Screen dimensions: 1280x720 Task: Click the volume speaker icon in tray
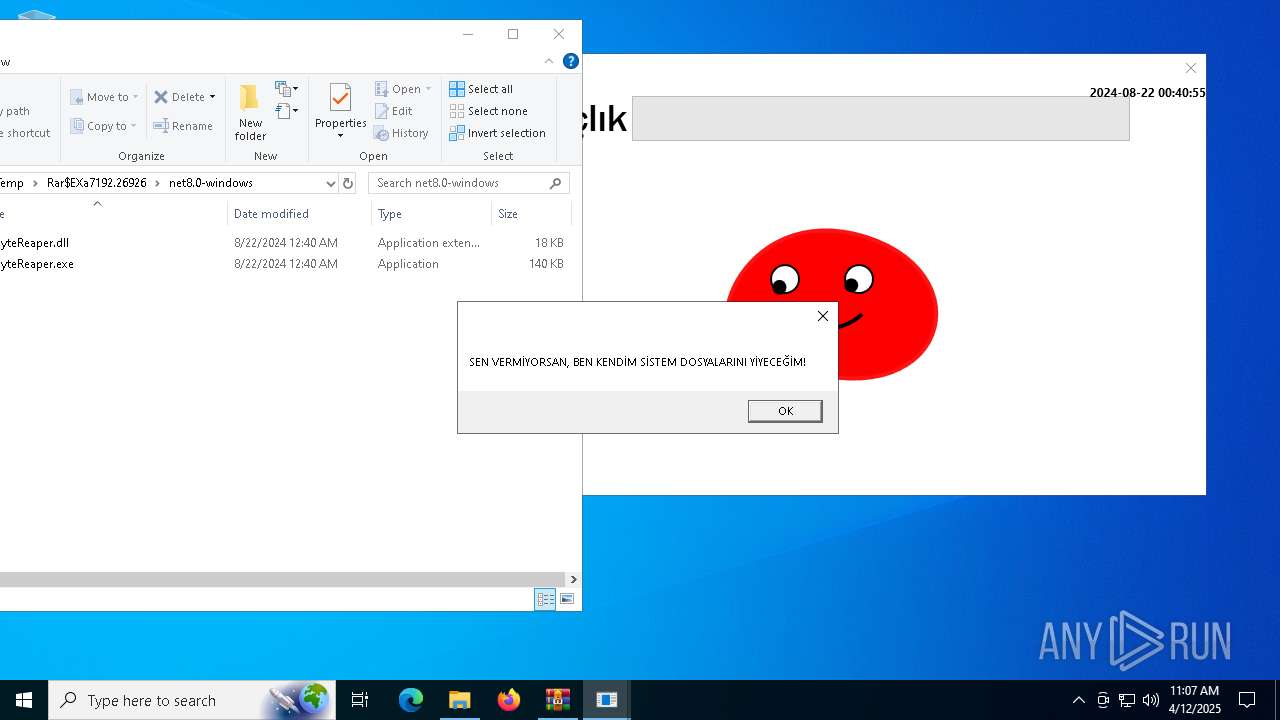coord(1151,700)
